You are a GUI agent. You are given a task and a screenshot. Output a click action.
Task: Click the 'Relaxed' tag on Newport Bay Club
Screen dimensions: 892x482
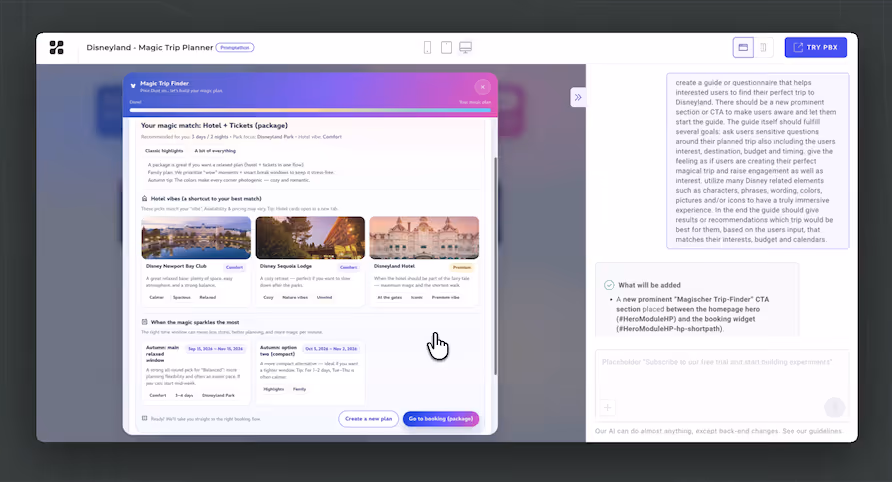(x=208, y=298)
